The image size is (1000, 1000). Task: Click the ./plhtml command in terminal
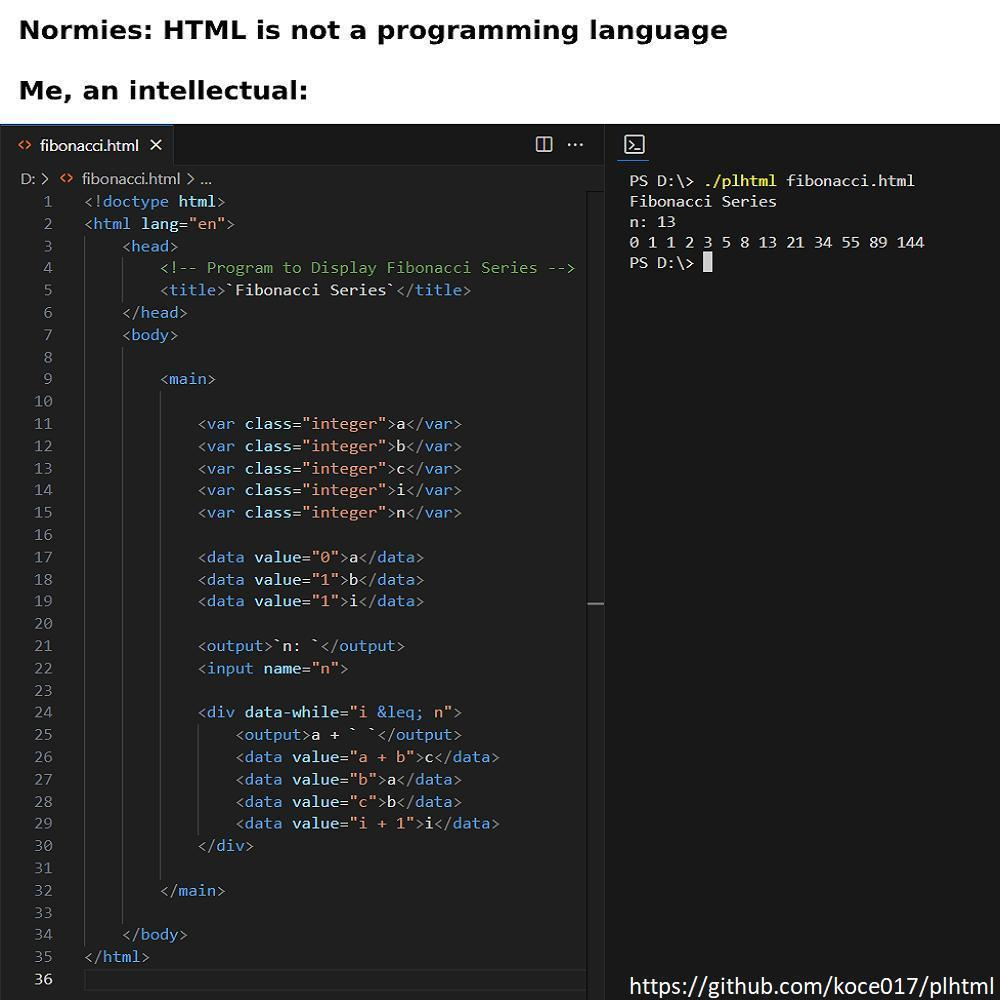(740, 181)
